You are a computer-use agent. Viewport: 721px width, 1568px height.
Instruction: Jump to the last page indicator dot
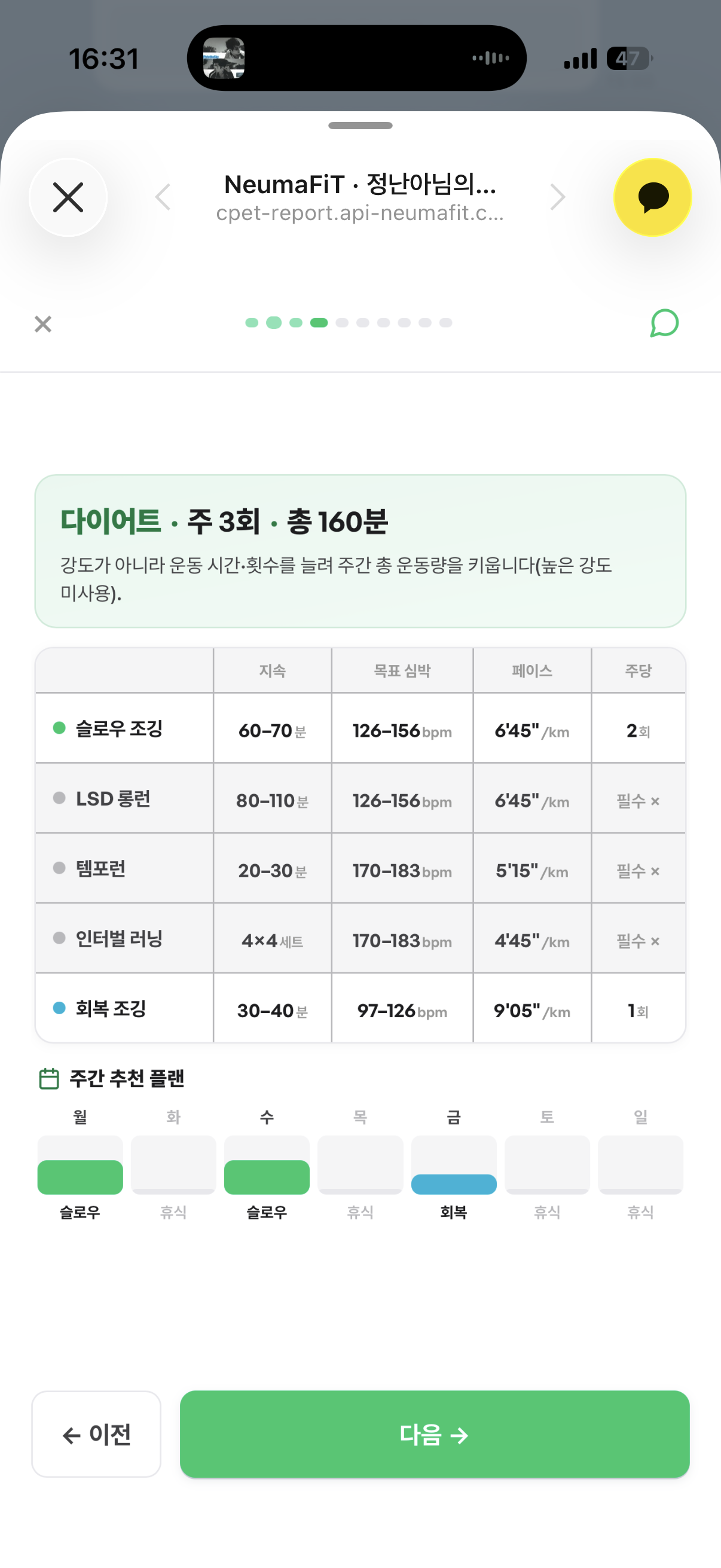pyautogui.click(x=446, y=322)
